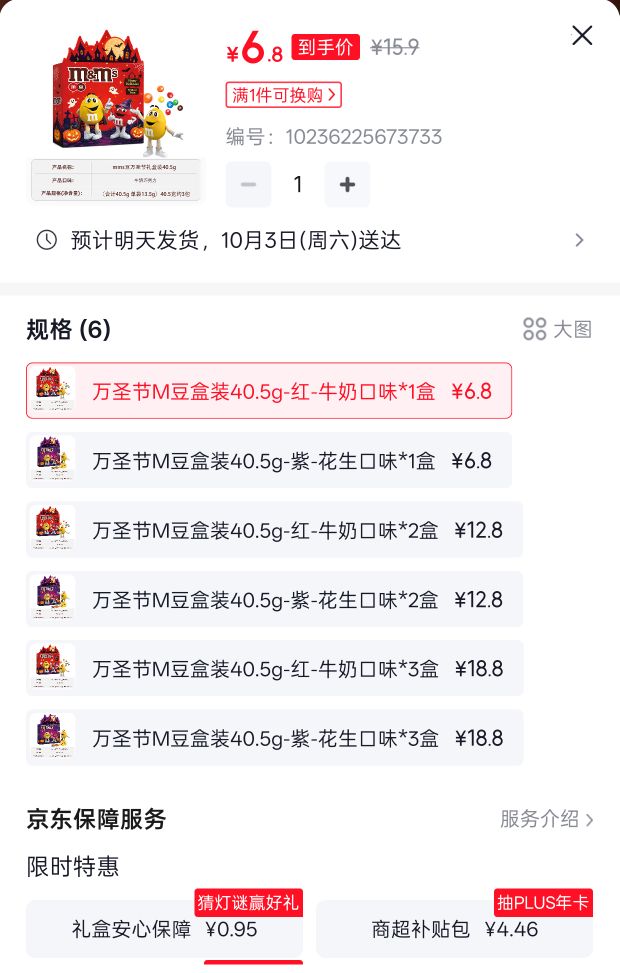The height and width of the screenshot is (973, 620).
Task: Tap the clock icon beside delivery estimate
Action: click(47, 240)
